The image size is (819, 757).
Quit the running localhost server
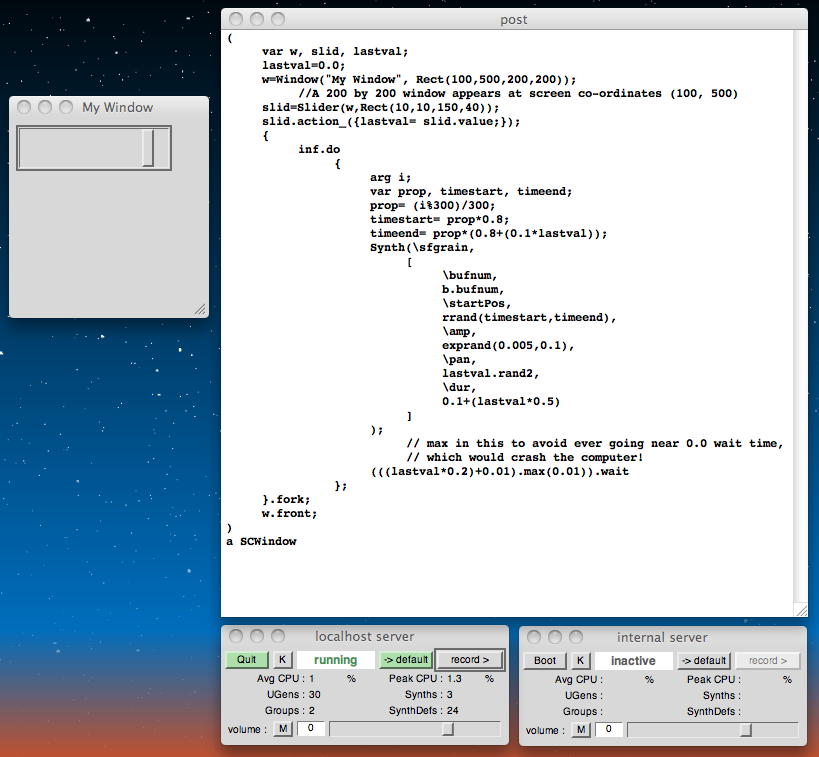[x=246, y=660]
